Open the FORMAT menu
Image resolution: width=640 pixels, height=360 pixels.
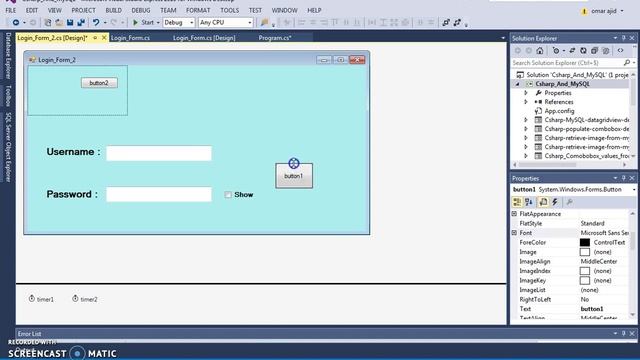[198, 10]
